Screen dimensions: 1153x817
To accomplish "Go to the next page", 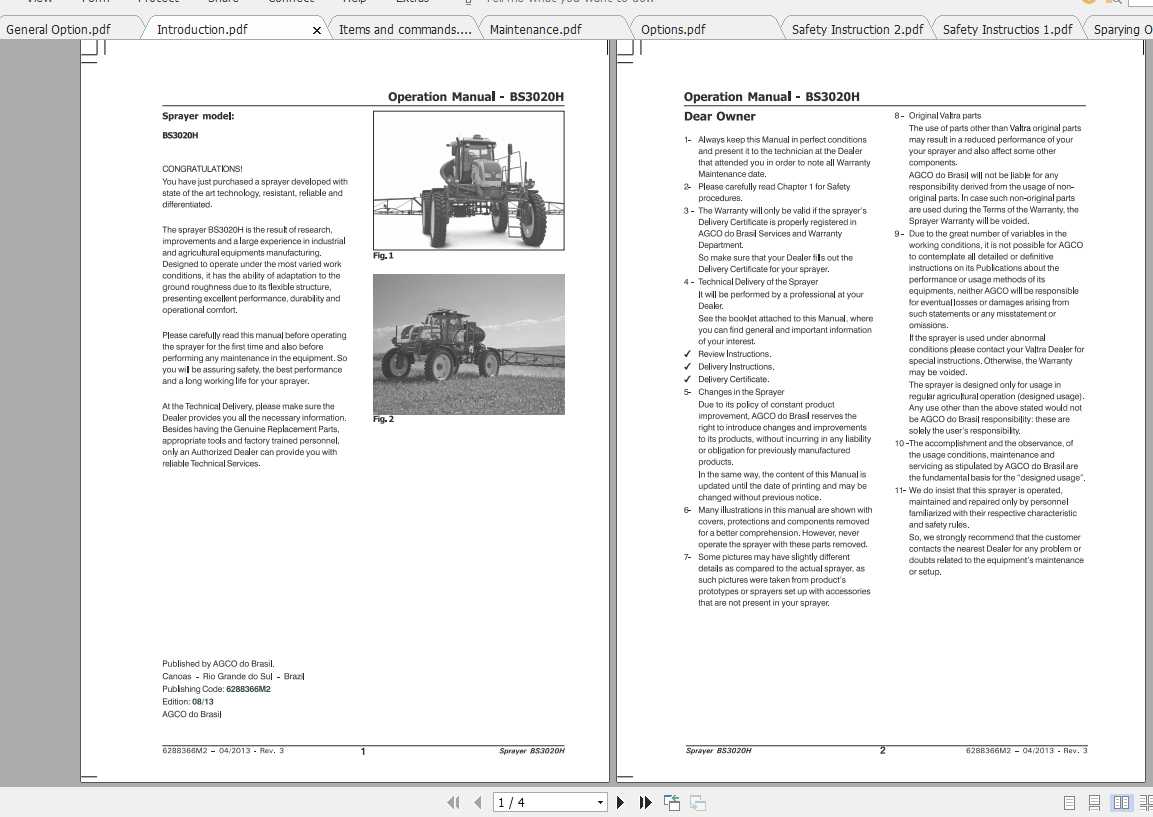I will pyautogui.click(x=620, y=802).
